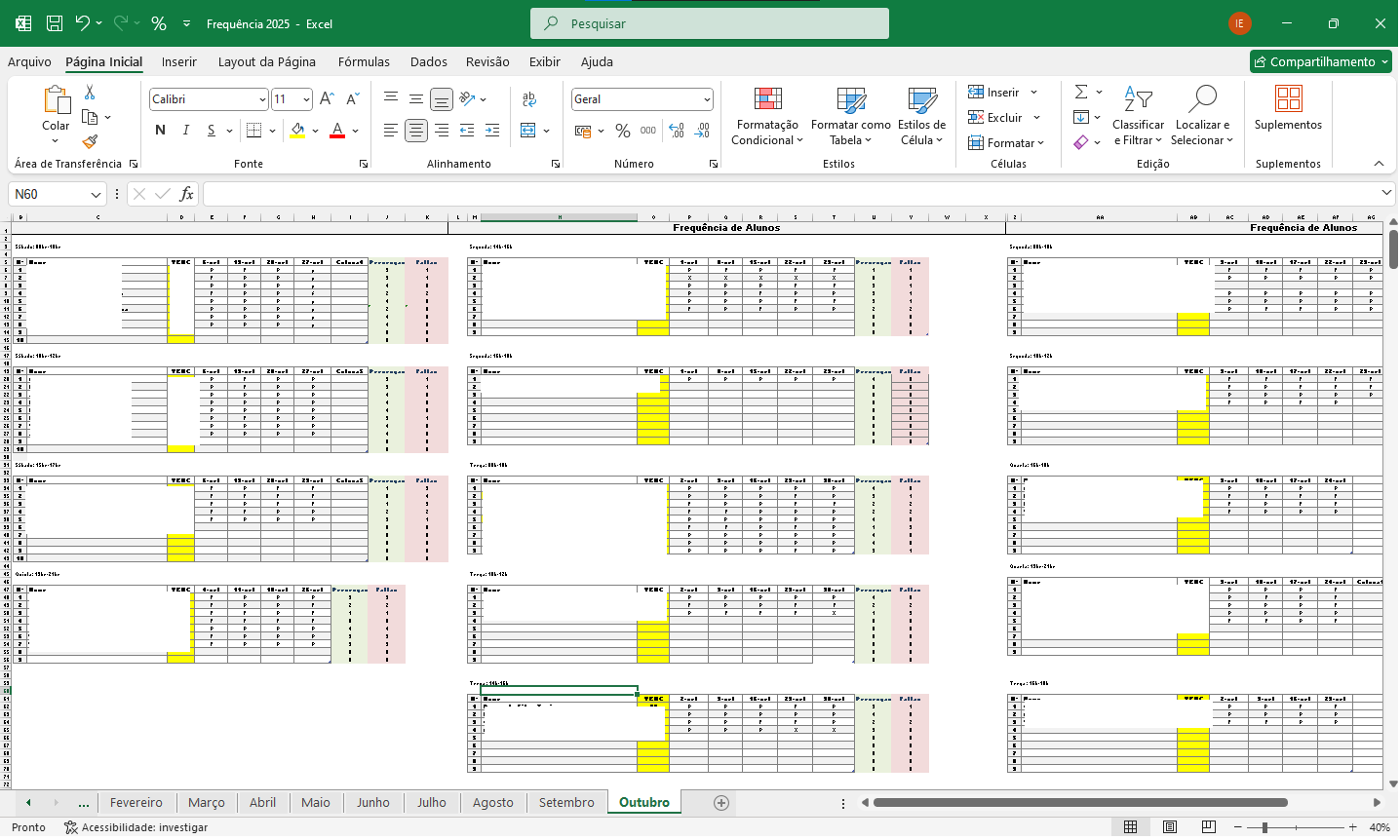Toggle Italic formatting
This screenshot has width=1400, height=840.
[x=185, y=131]
